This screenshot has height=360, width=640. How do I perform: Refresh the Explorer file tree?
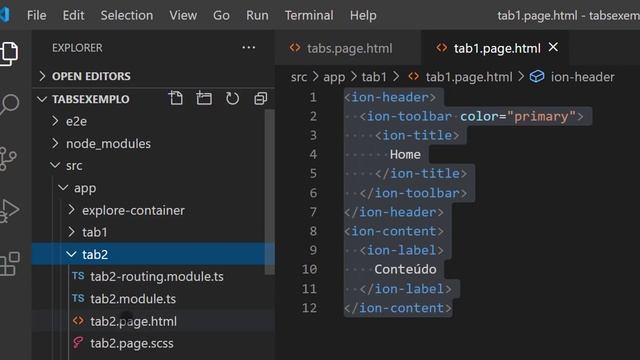(x=232, y=98)
